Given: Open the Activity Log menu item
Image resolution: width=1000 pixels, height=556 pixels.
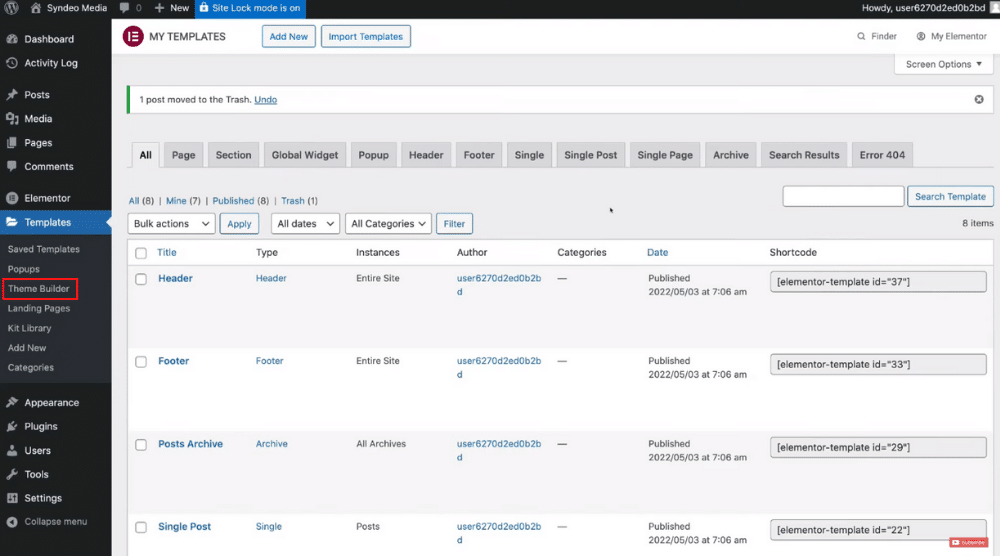Looking at the screenshot, I should point(51,63).
